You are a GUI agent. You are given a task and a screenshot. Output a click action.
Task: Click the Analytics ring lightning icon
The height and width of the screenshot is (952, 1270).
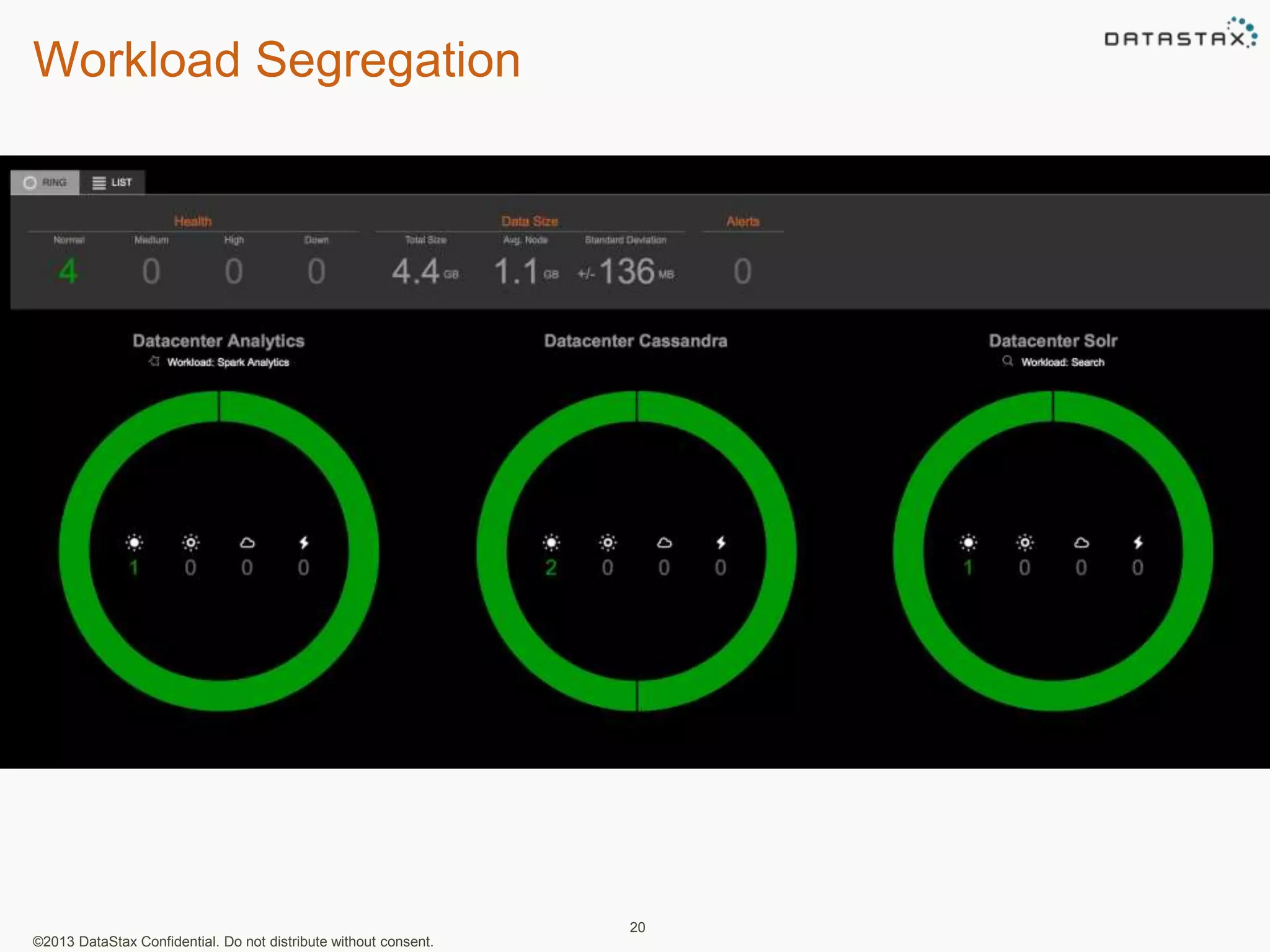tap(304, 543)
